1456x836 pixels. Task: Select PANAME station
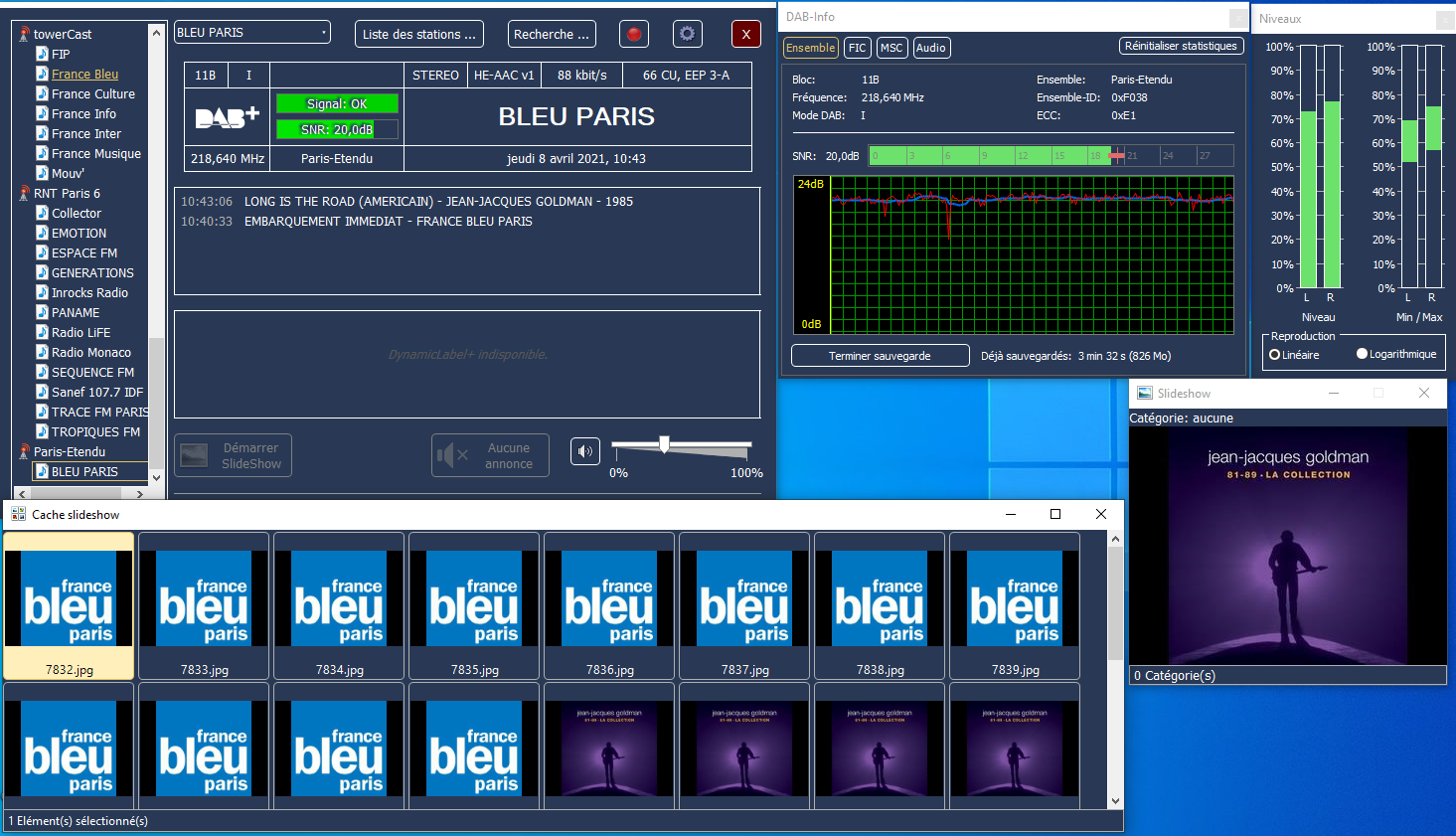pos(76,312)
